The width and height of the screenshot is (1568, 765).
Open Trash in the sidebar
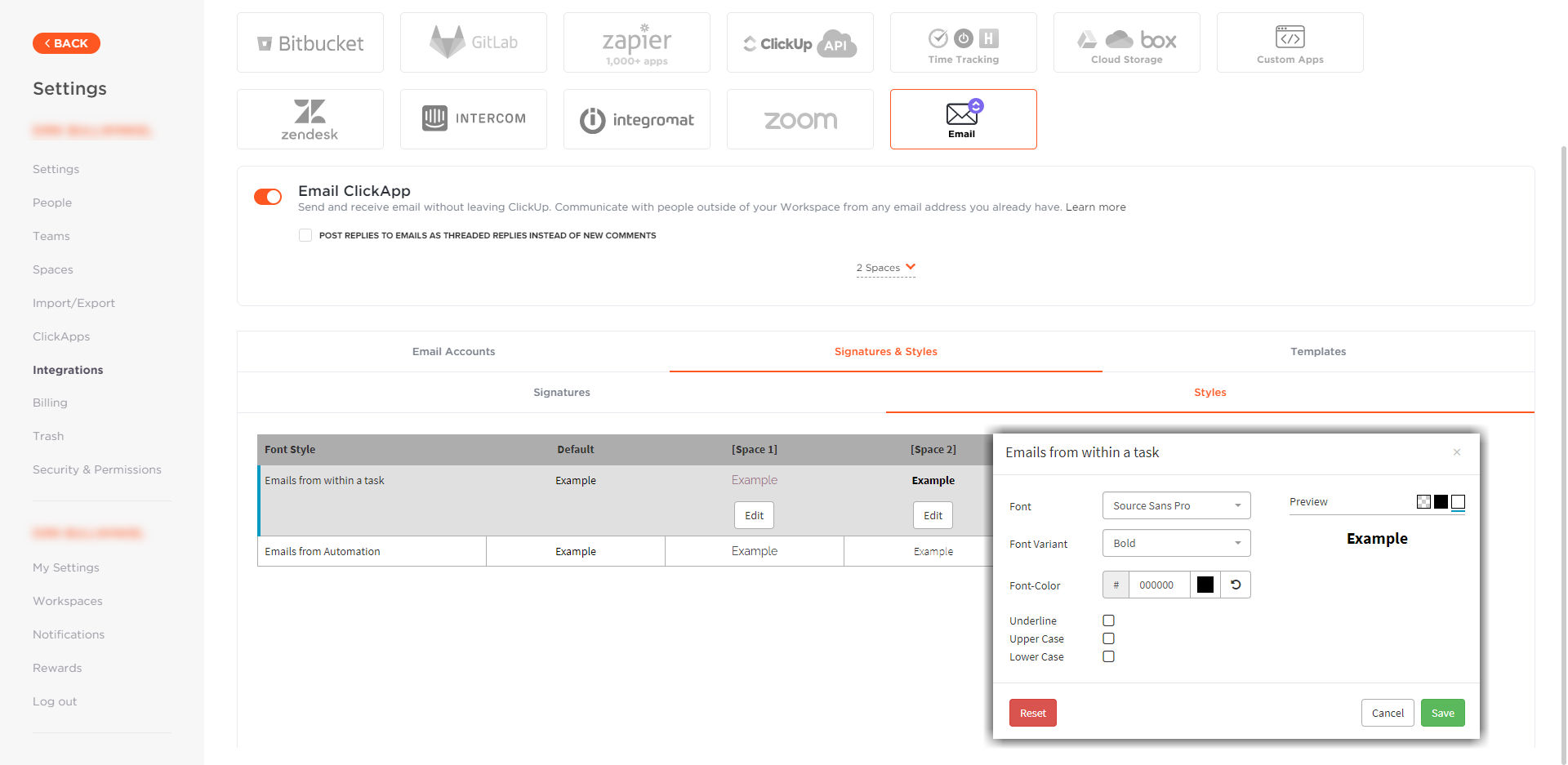point(48,436)
